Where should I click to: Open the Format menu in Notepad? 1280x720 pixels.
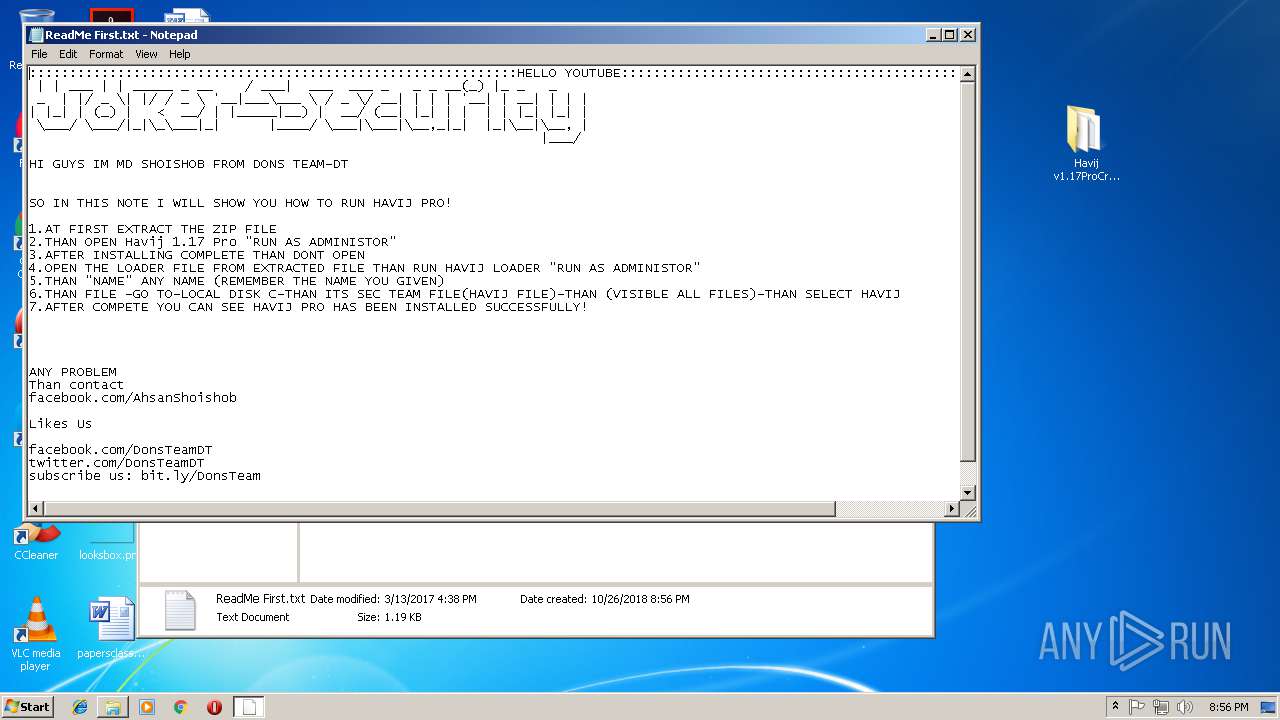point(106,54)
